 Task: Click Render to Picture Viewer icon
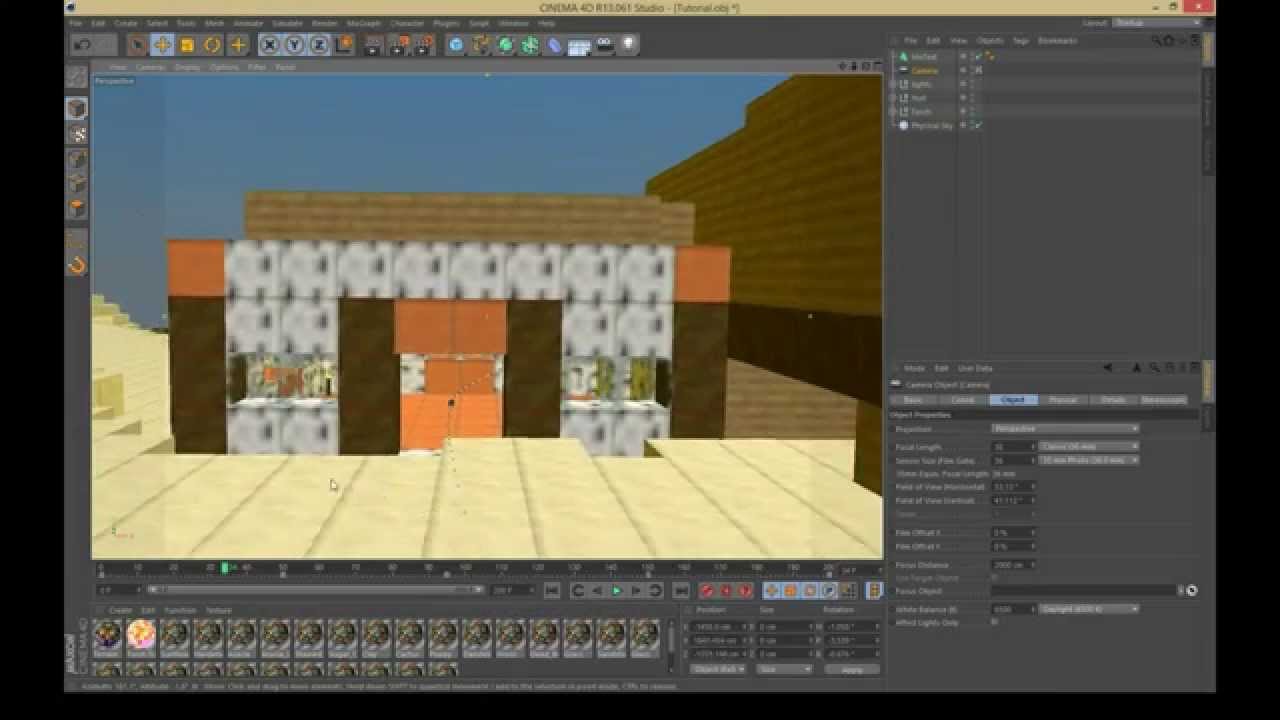click(399, 45)
